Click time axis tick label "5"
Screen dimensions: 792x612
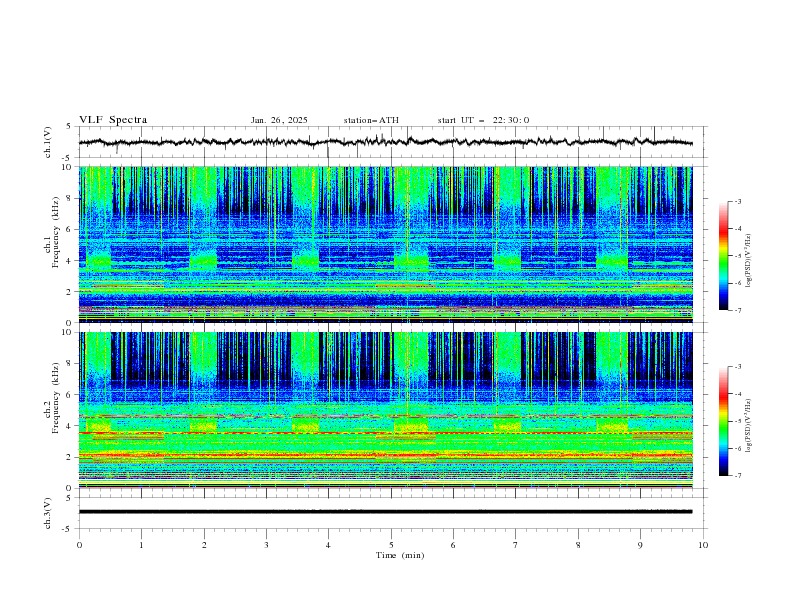[391, 545]
